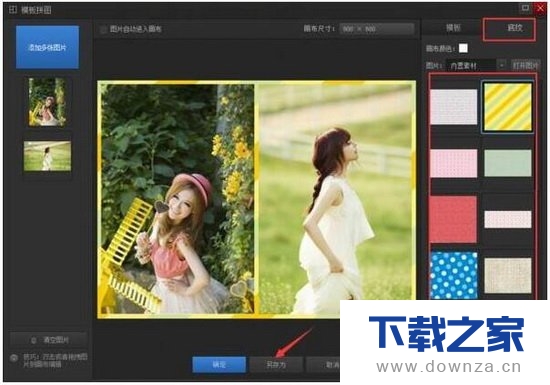The width and height of the screenshot is (550, 385).
Task: Click the maximize window button
Action: 525,8
